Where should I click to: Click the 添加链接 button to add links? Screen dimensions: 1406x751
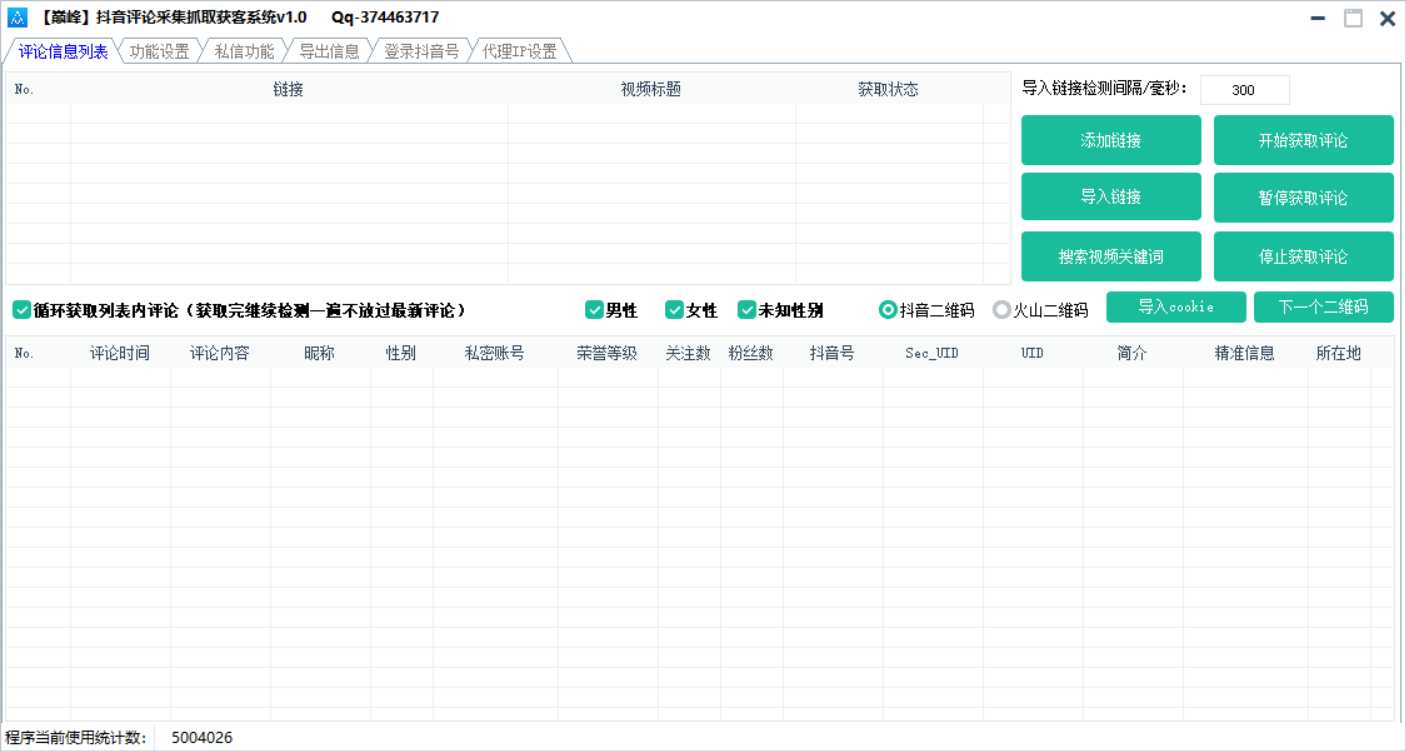pyautogui.click(x=1110, y=140)
